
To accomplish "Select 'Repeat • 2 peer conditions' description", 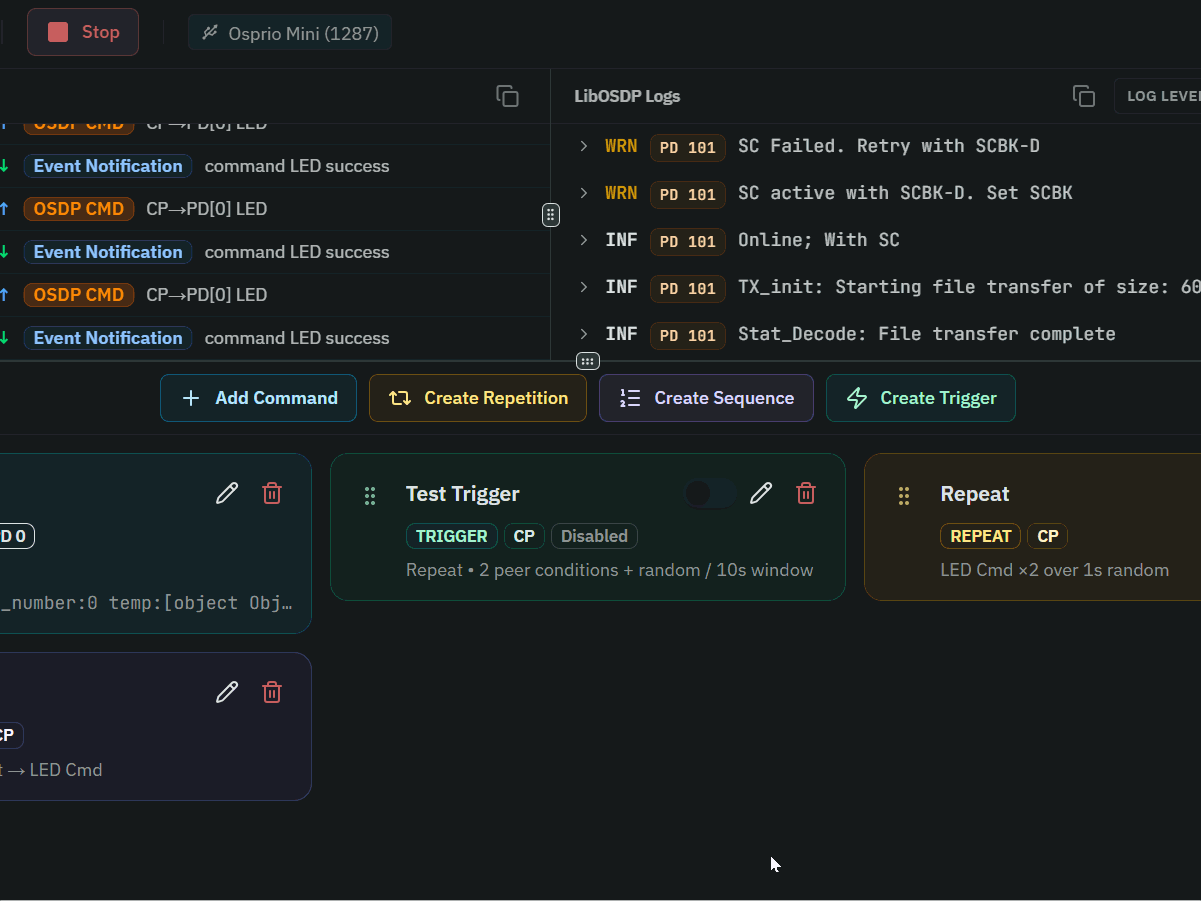I will tap(609, 570).
